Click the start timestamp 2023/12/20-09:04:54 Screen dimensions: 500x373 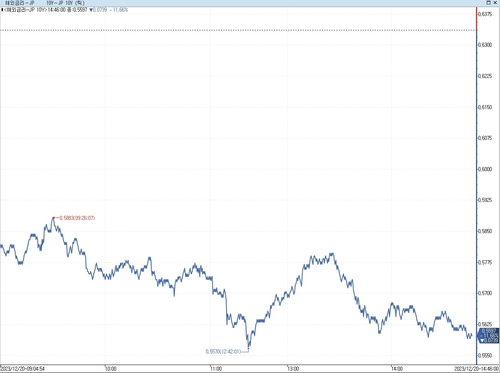click(22, 369)
